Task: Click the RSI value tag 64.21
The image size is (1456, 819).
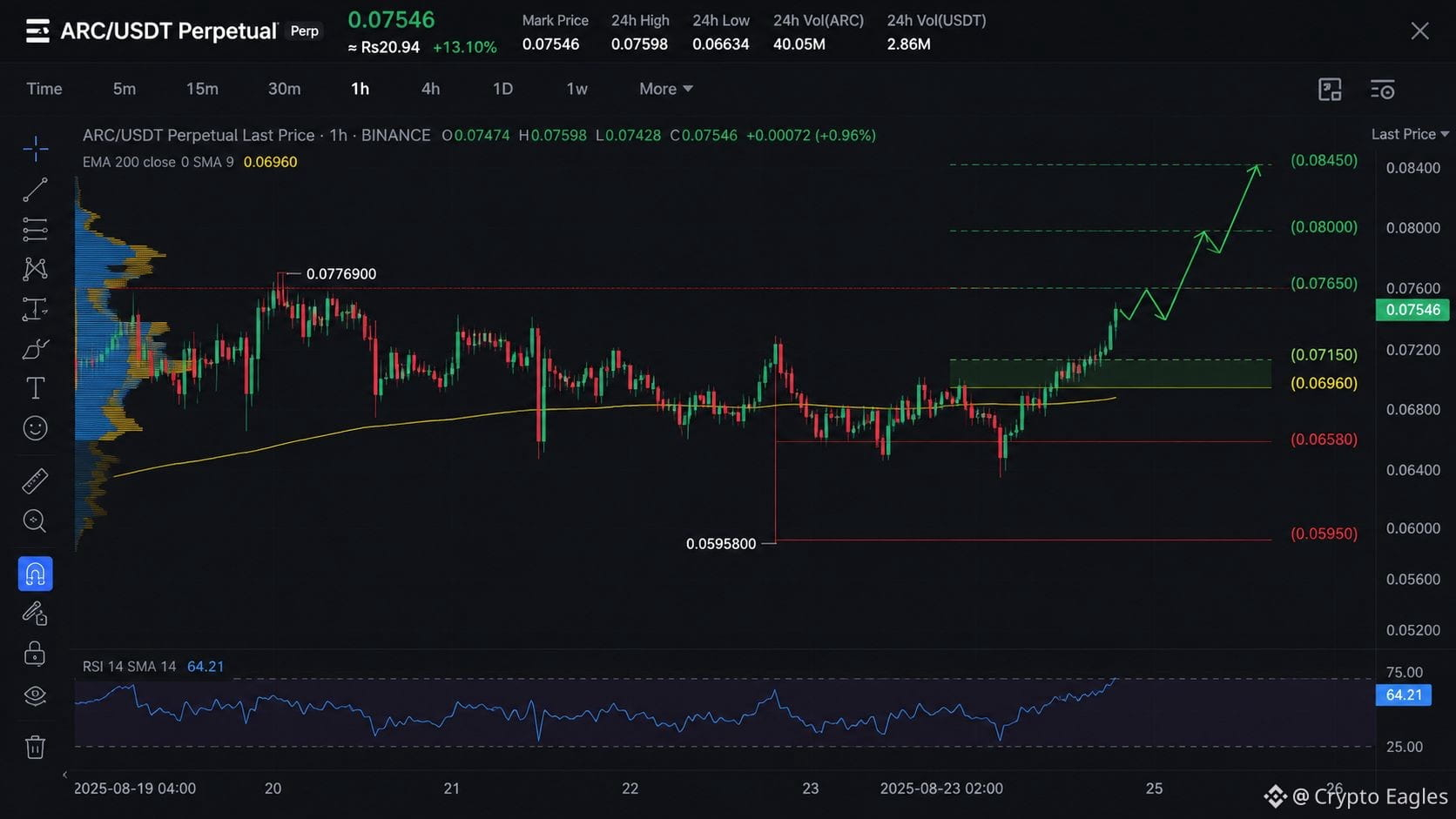Action: pyautogui.click(x=1404, y=695)
